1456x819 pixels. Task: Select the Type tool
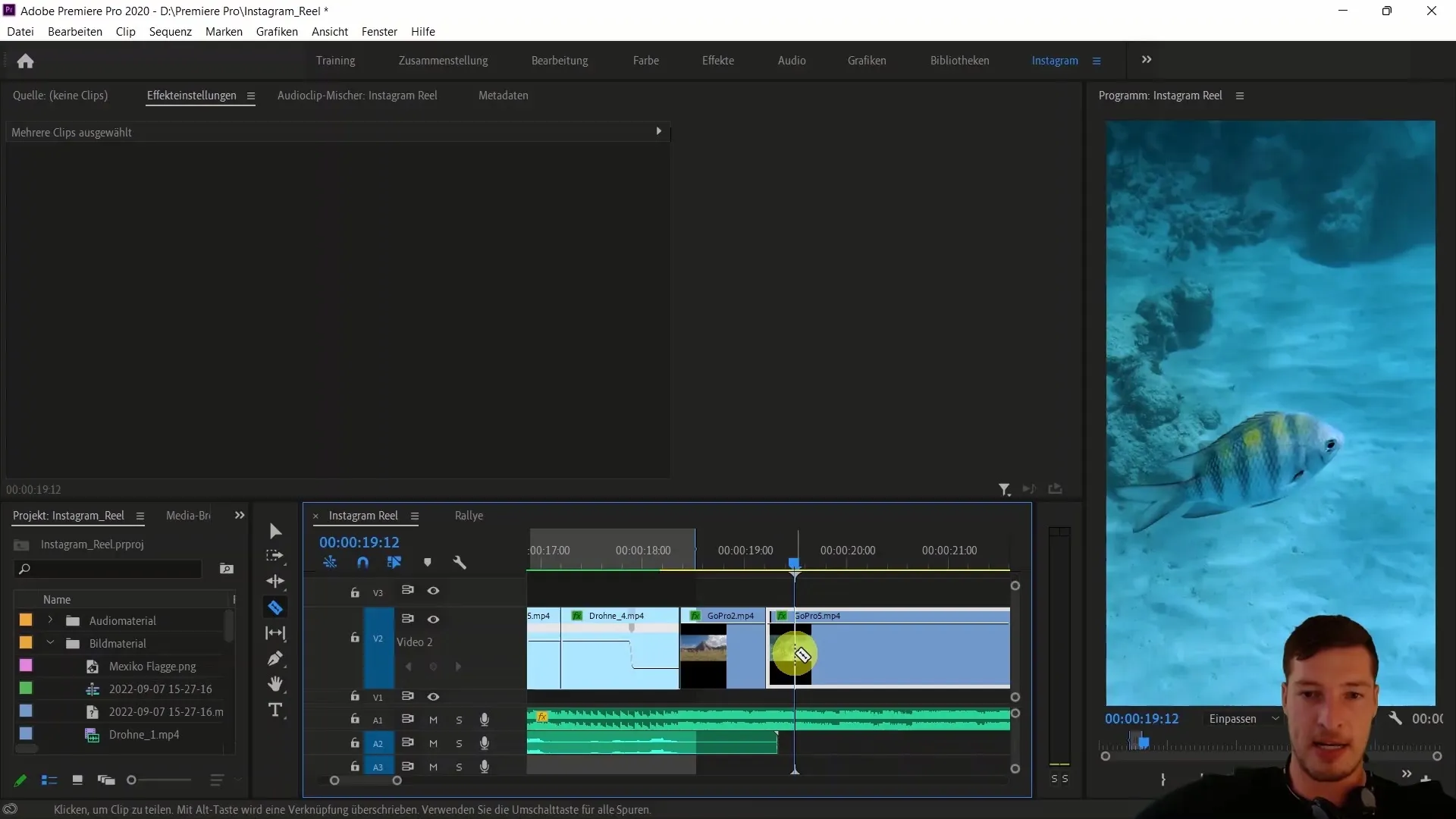(275, 710)
